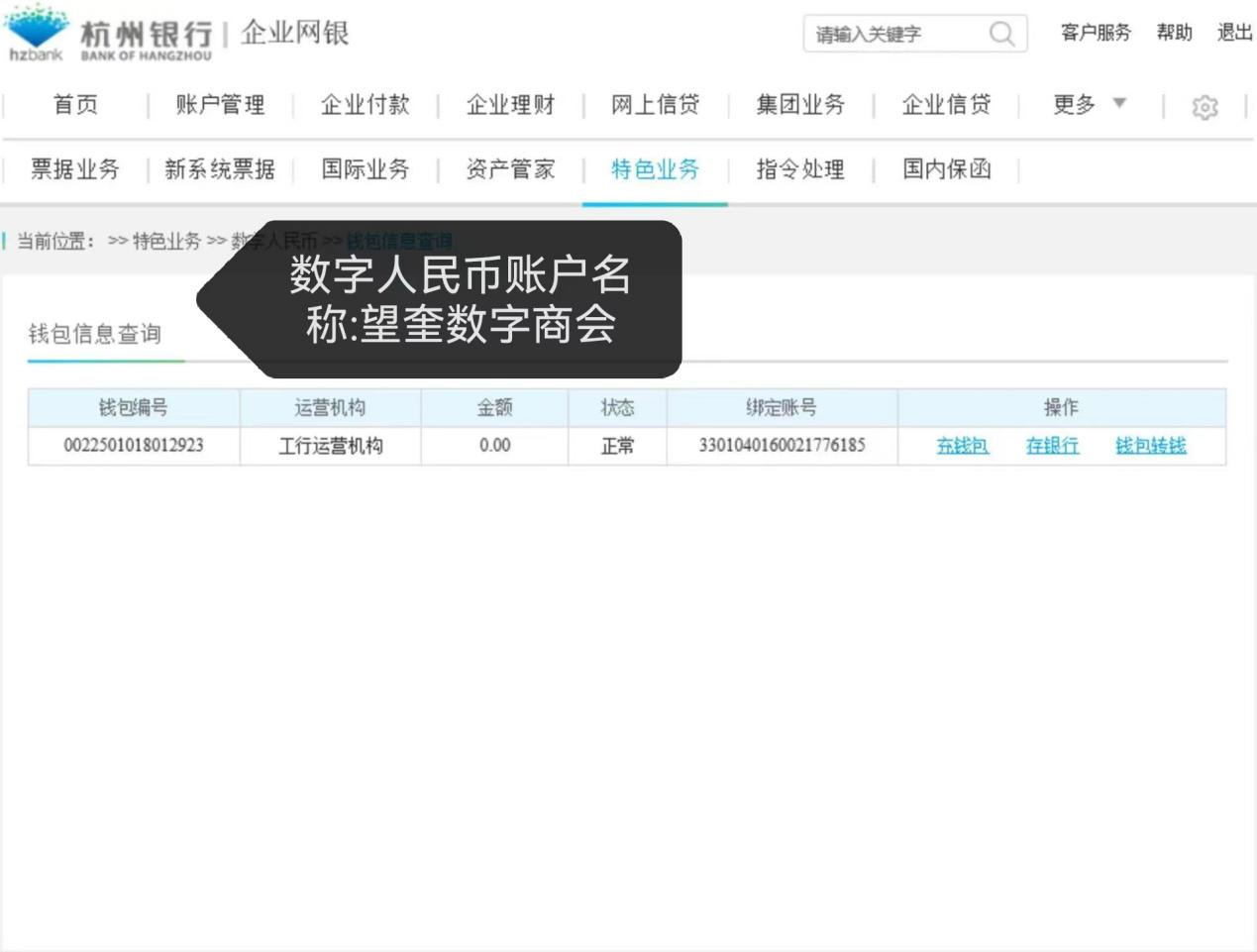Select the 钱包信息查询 tab
The width and height of the screenshot is (1257, 952).
[x=95, y=334]
